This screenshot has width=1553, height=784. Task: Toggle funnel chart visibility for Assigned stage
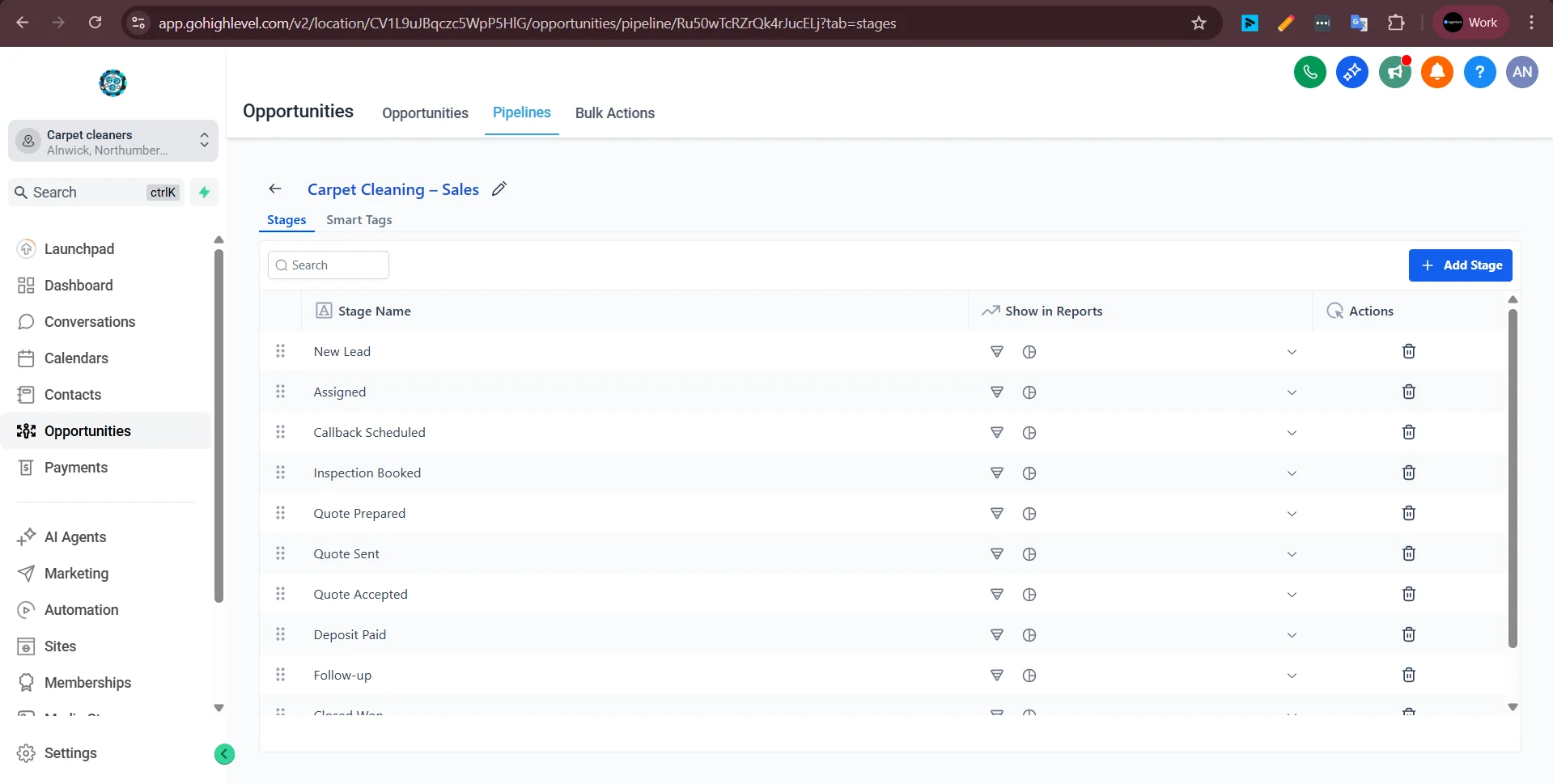pos(997,392)
